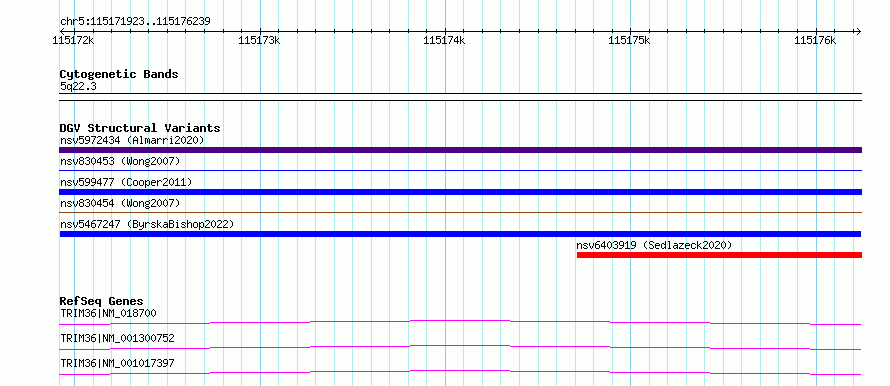
Task: Select the nsv830453 (Wong2007) thin blue line
Action: tap(460, 170)
